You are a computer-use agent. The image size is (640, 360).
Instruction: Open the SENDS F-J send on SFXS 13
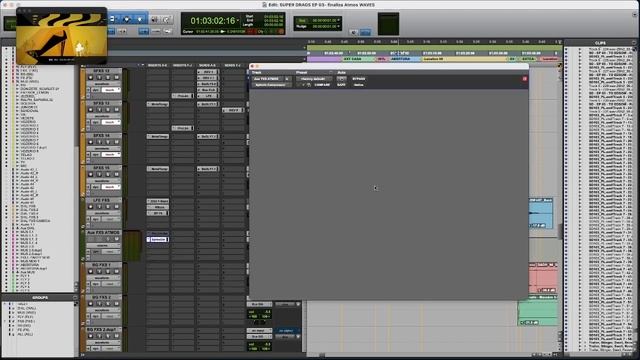(233, 110)
